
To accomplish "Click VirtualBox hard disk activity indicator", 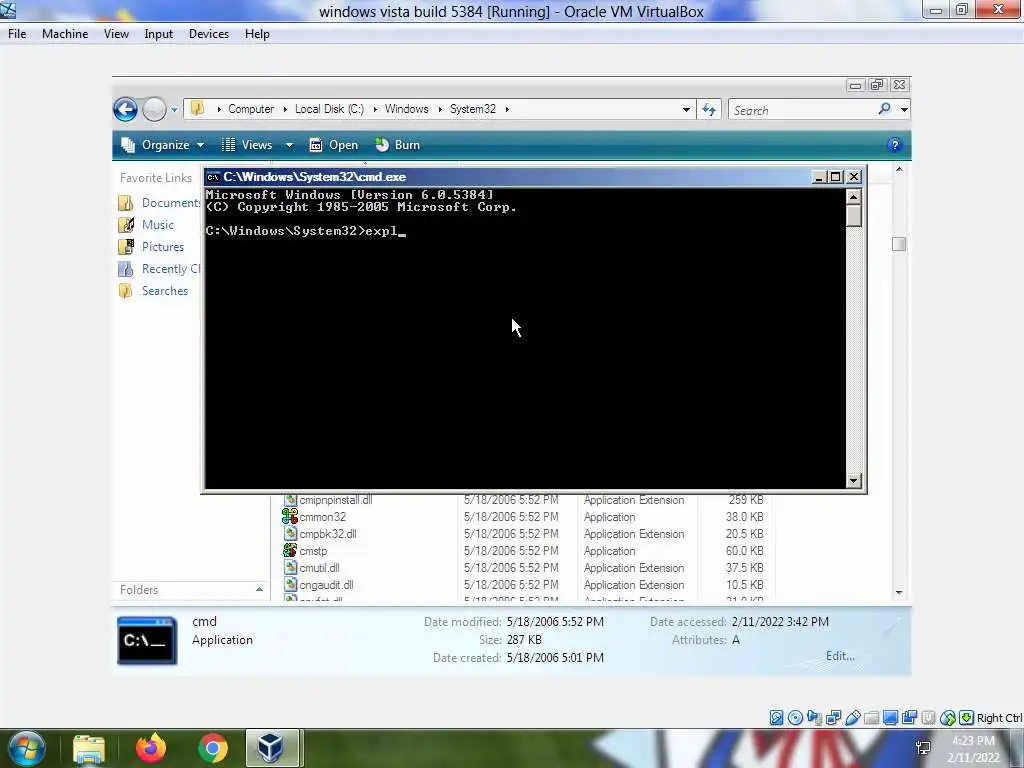I will tap(776, 718).
